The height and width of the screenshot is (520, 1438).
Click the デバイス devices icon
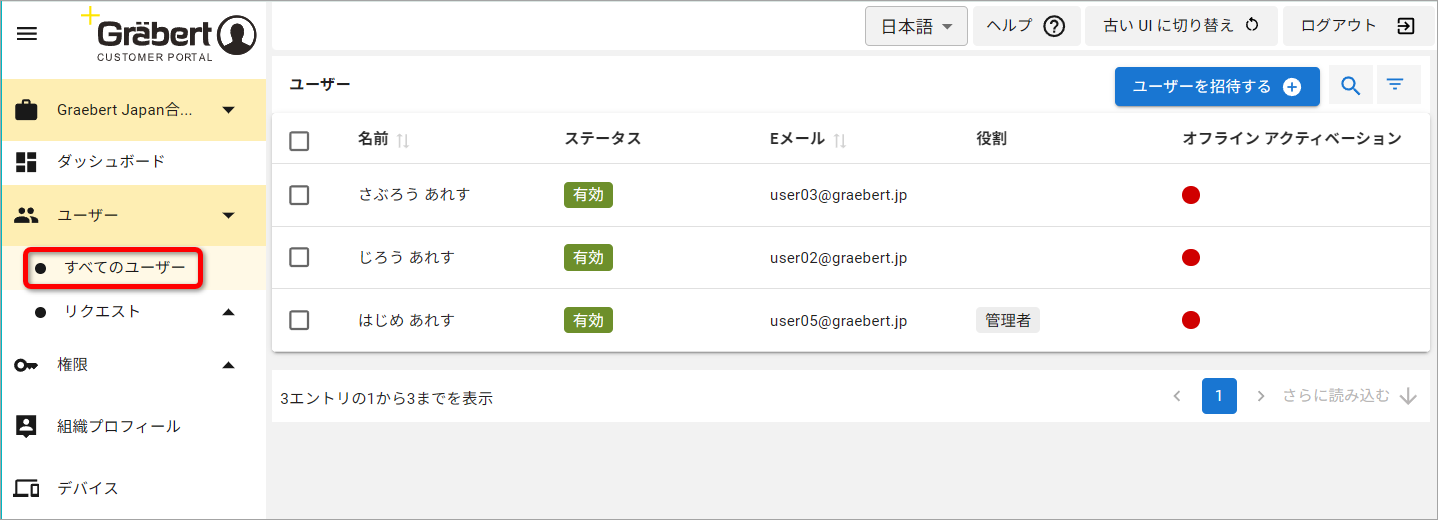click(27, 489)
